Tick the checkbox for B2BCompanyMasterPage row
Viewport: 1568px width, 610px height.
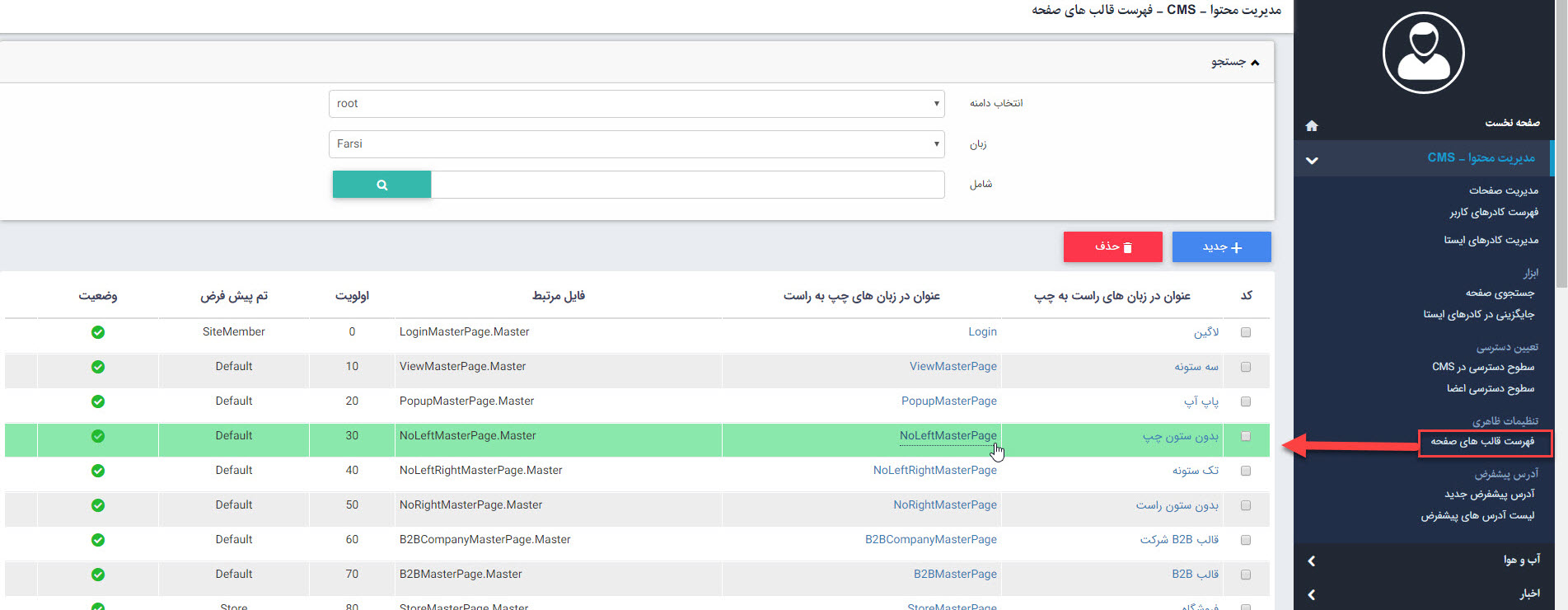click(x=1246, y=540)
